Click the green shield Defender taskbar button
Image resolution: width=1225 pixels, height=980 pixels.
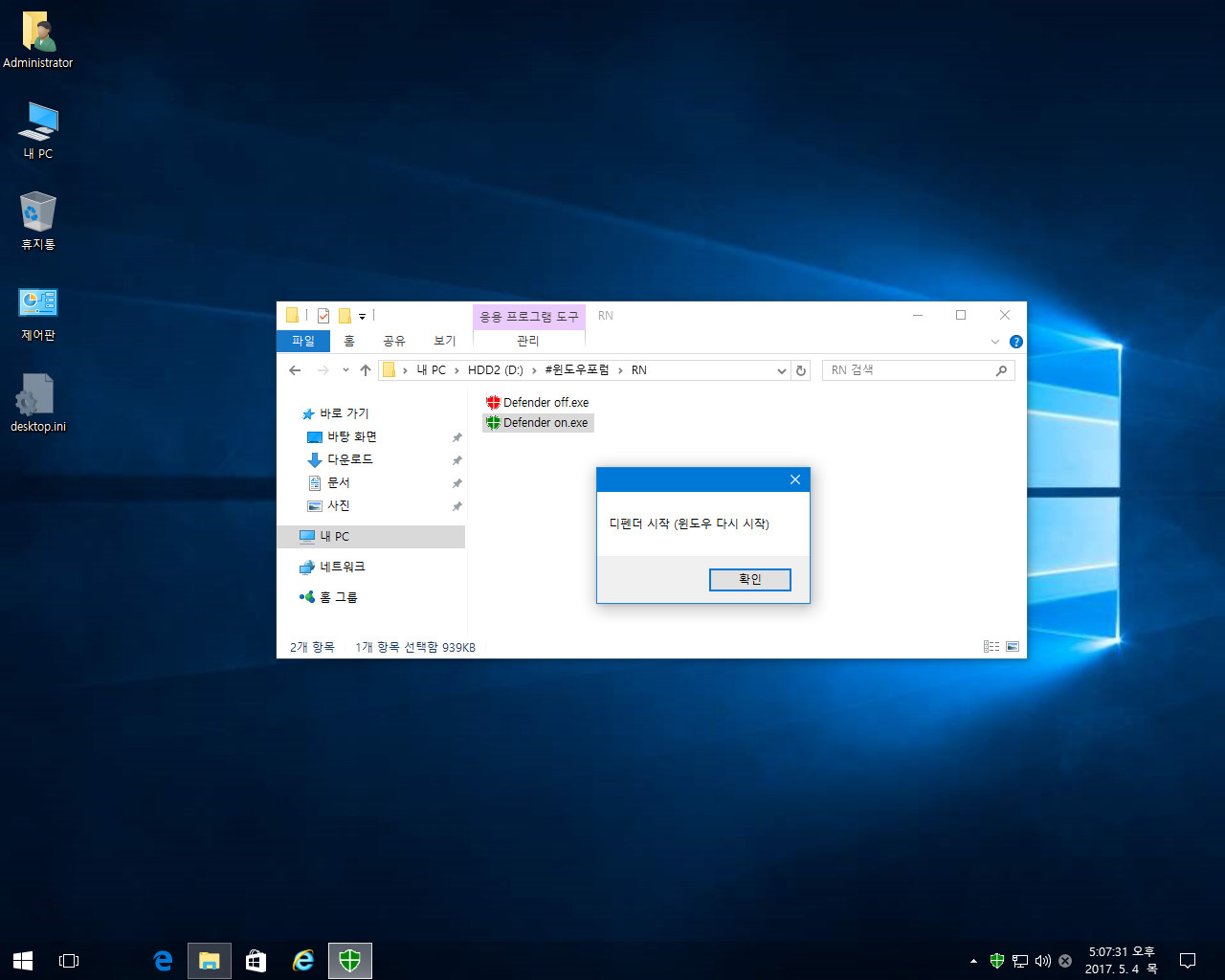pyautogui.click(x=350, y=961)
